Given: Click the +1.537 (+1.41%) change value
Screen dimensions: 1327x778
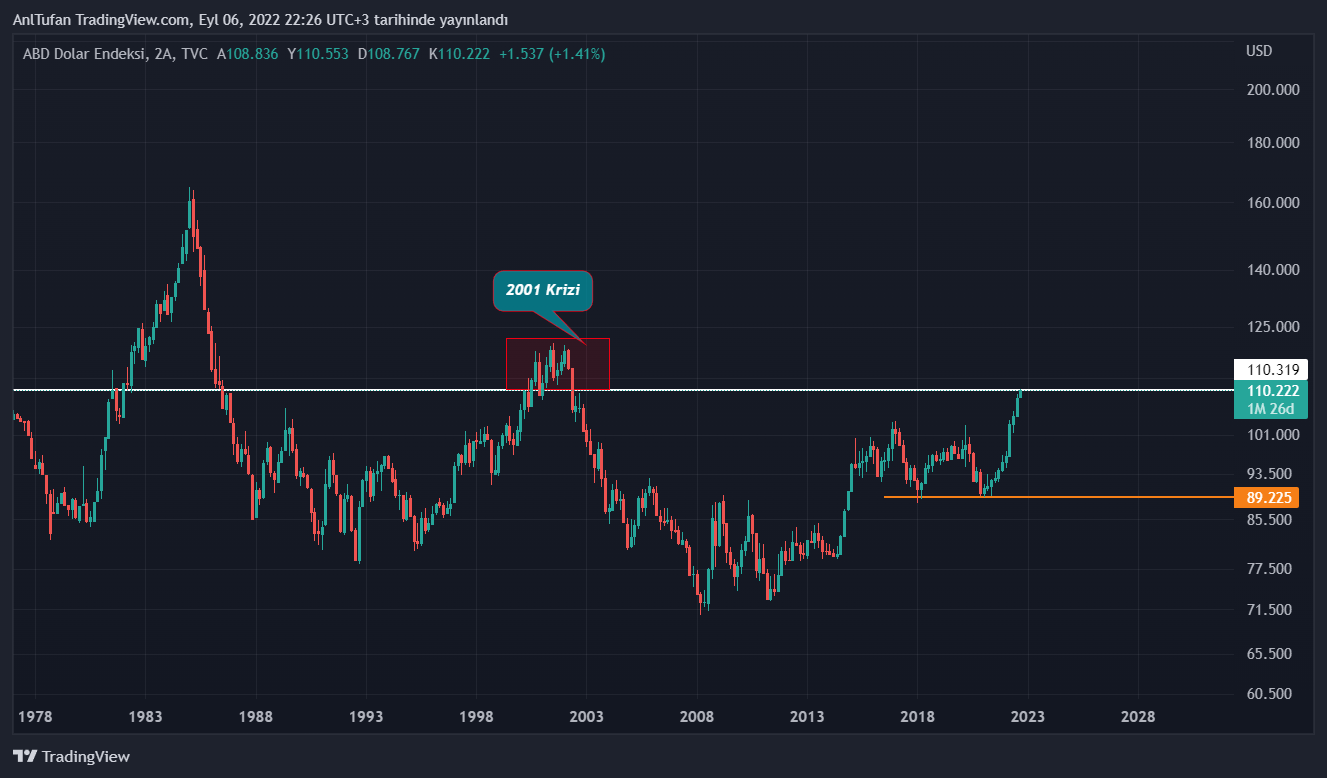Looking at the screenshot, I should 551,54.
